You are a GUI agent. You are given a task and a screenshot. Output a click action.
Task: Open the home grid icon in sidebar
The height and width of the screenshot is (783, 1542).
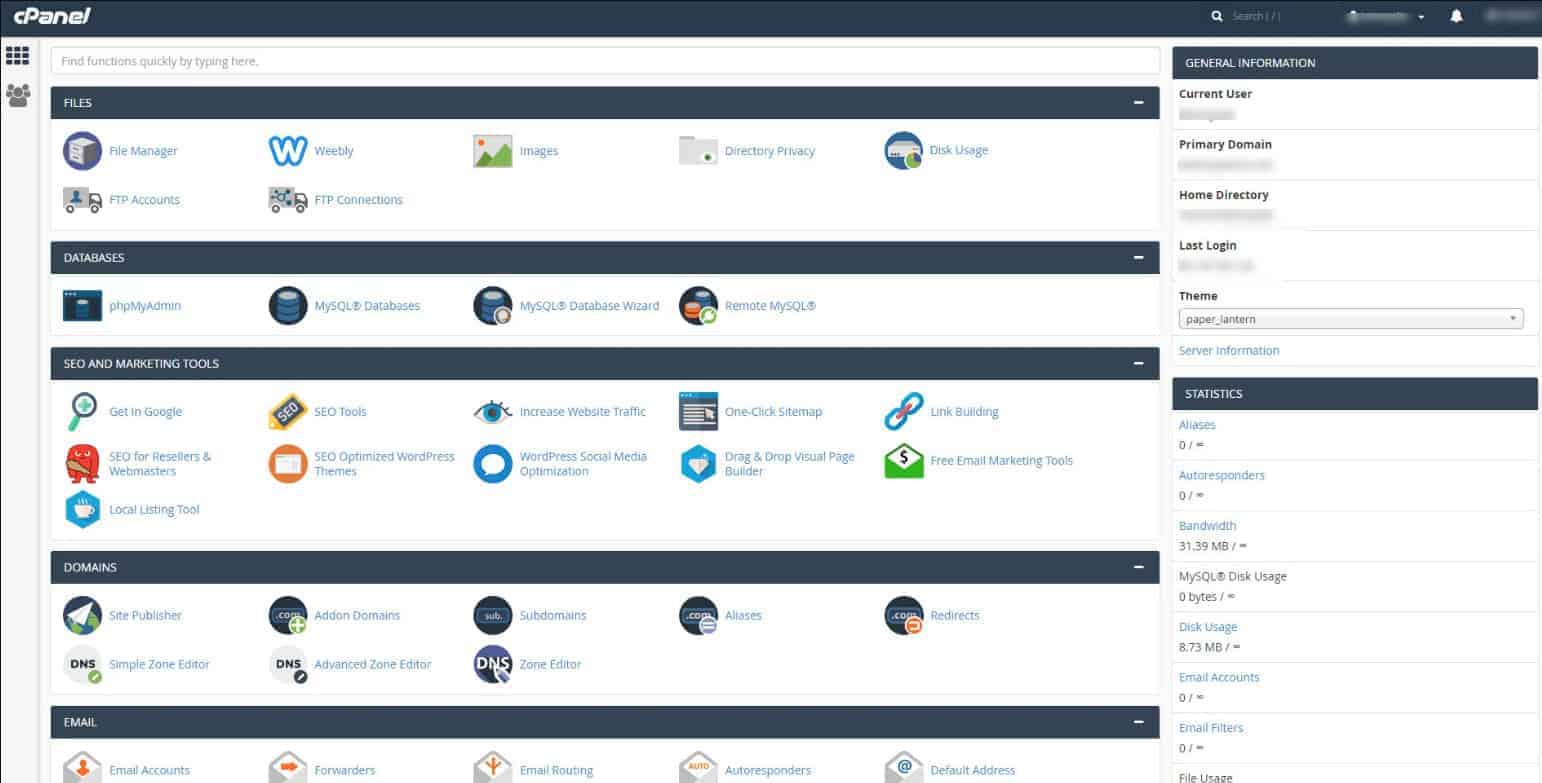pyautogui.click(x=17, y=56)
